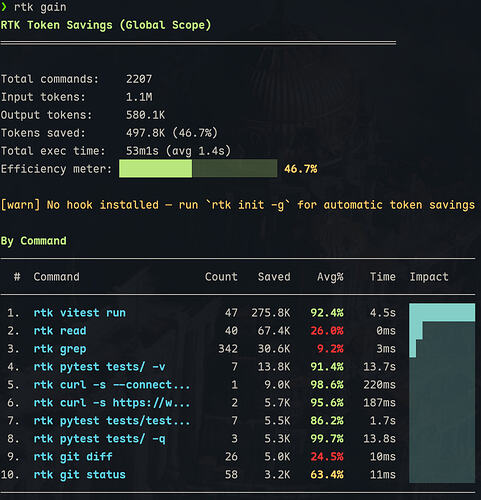Click the 220ms time value
This screenshot has width=481, height=500.
pyautogui.click(x=379, y=385)
